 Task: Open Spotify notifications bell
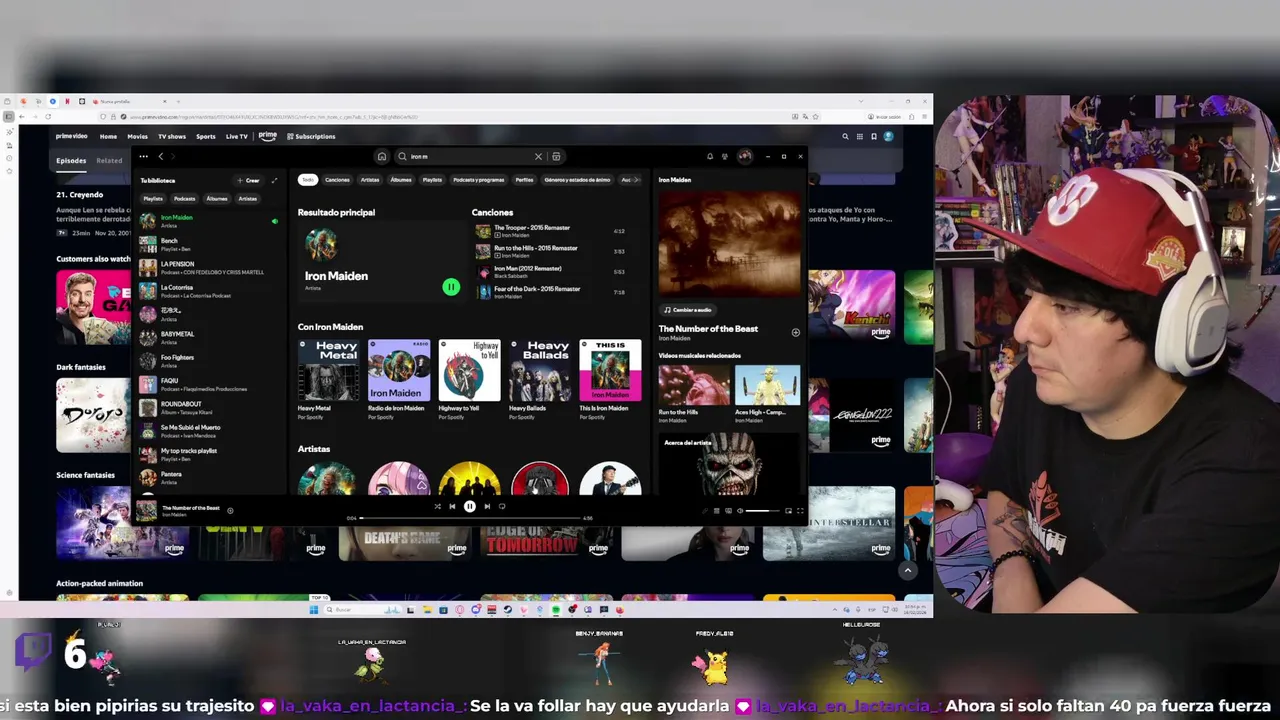(710, 156)
